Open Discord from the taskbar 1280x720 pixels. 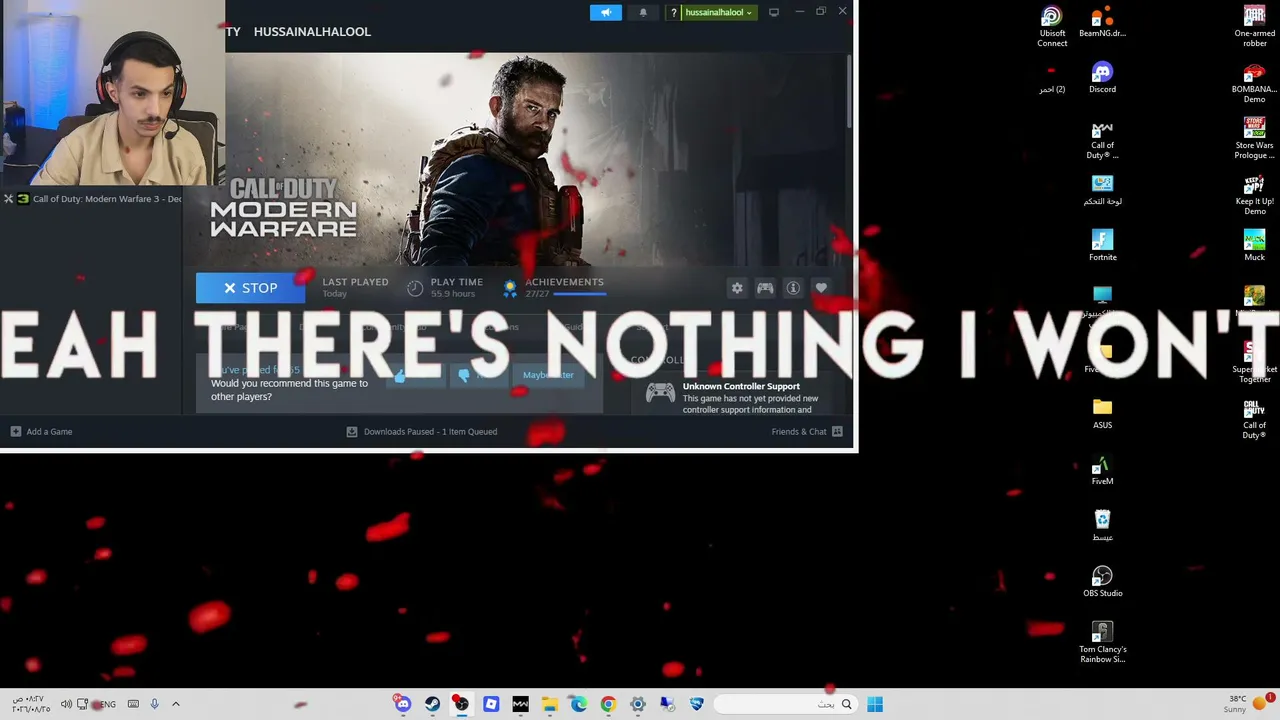403,704
